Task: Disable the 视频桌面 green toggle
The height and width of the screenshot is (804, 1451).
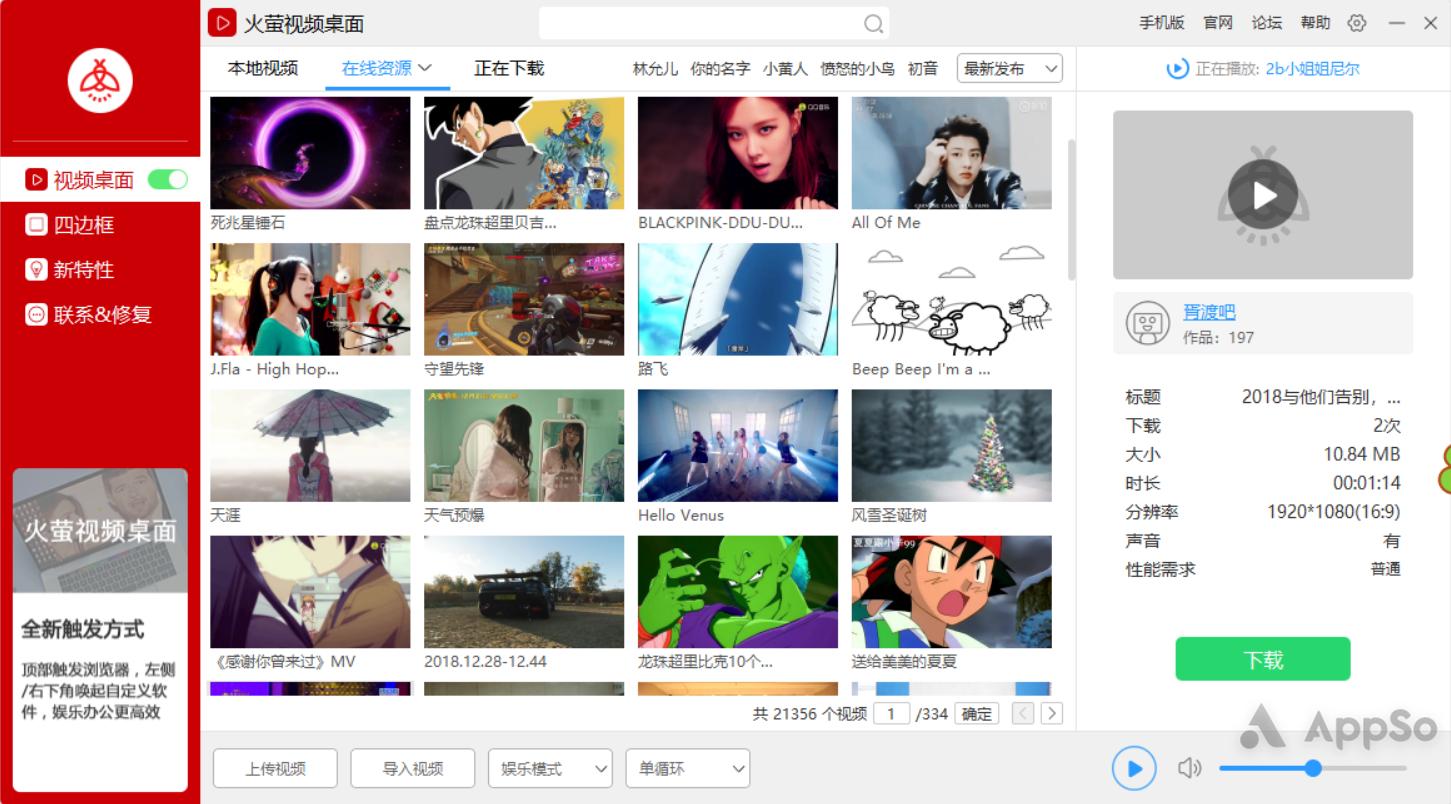Action: [x=167, y=179]
